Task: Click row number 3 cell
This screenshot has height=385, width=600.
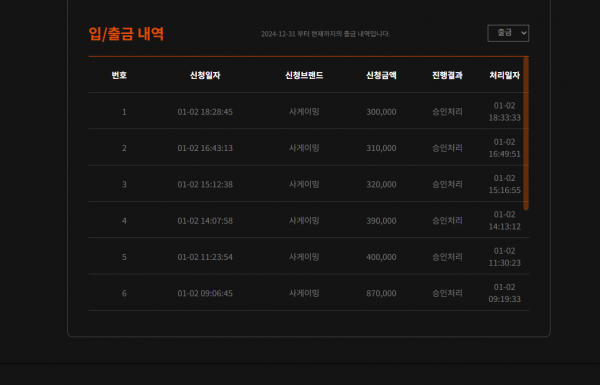Action: point(124,184)
